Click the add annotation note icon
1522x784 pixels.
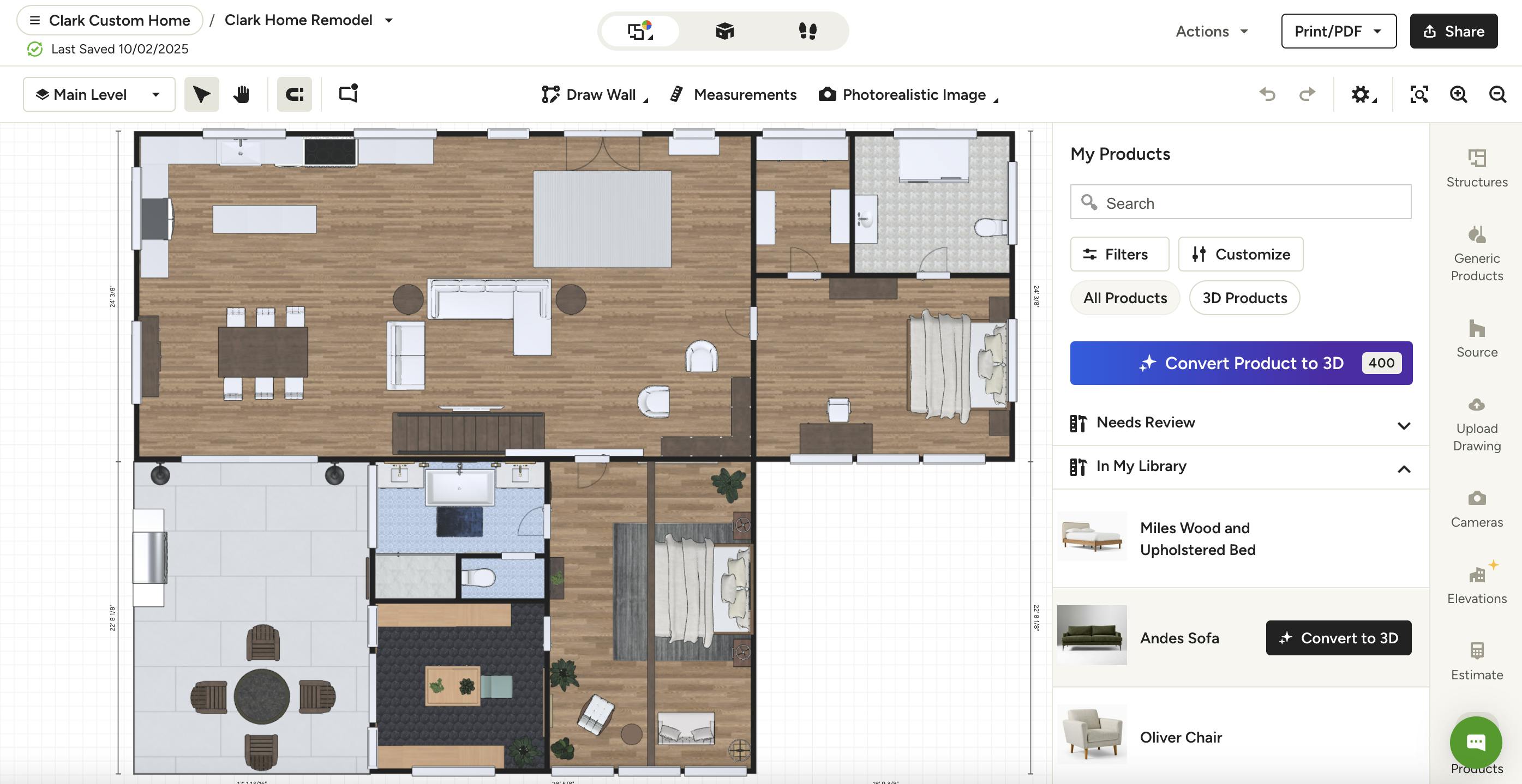point(349,94)
